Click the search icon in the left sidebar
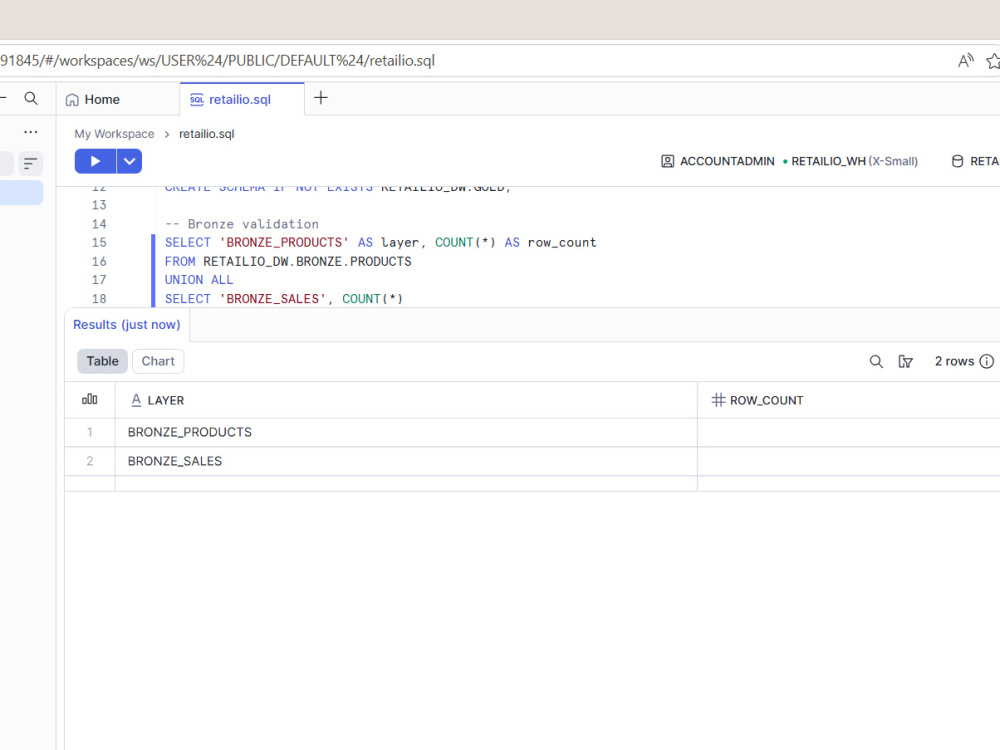Viewport: 1000px width, 750px height. click(x=31, y=98)
